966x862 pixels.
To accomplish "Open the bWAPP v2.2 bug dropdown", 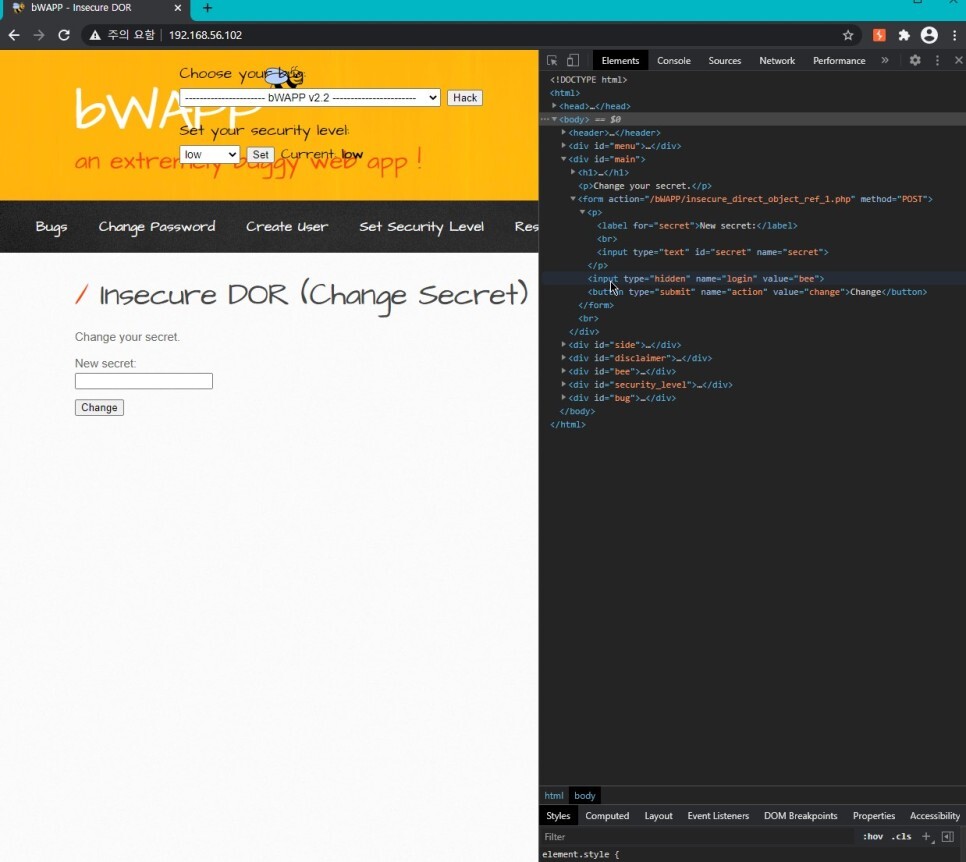I will (x=310, y=97).
